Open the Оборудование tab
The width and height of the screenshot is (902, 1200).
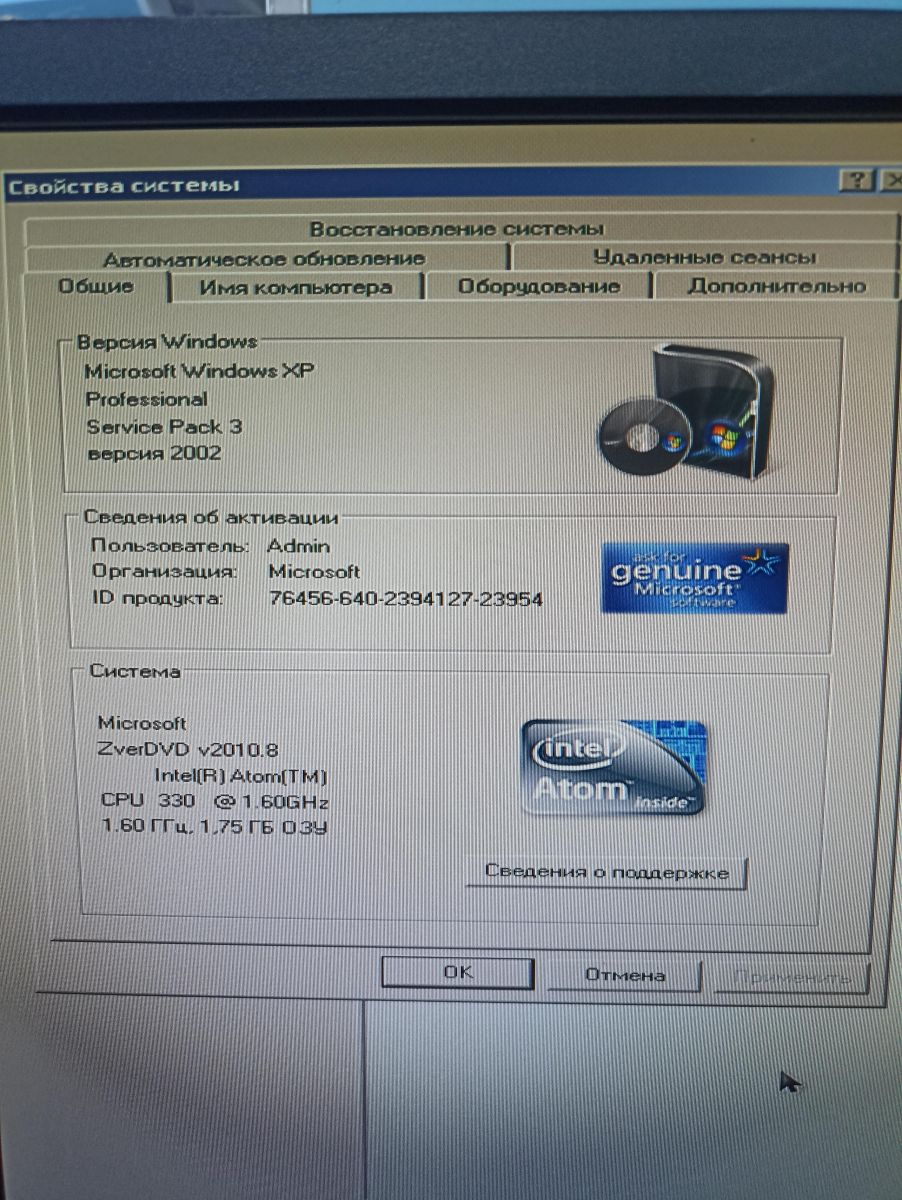point(539,287)
